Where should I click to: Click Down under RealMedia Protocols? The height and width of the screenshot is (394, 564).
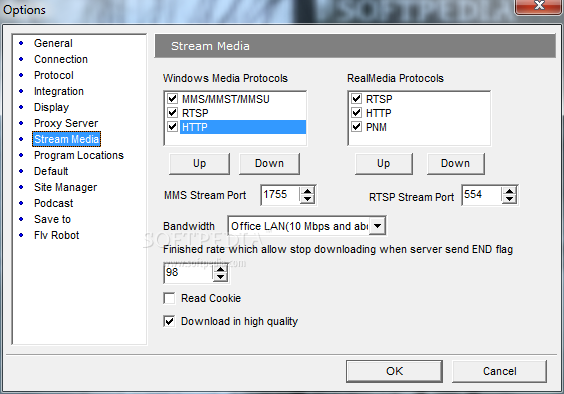pyautogui.click(x=455, y=164)
